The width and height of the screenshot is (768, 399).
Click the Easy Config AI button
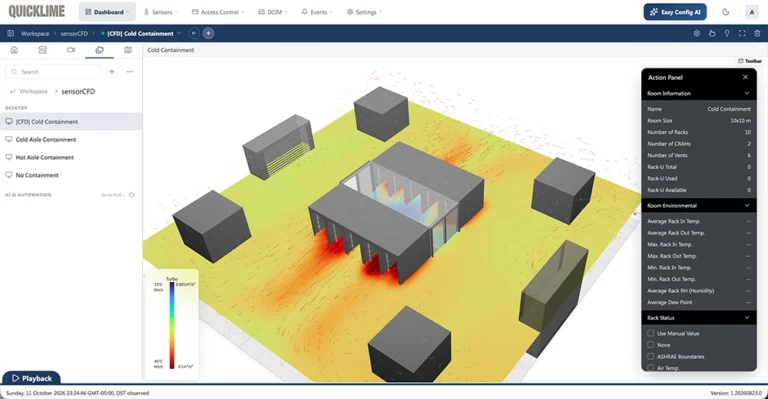tap(675, 12)
